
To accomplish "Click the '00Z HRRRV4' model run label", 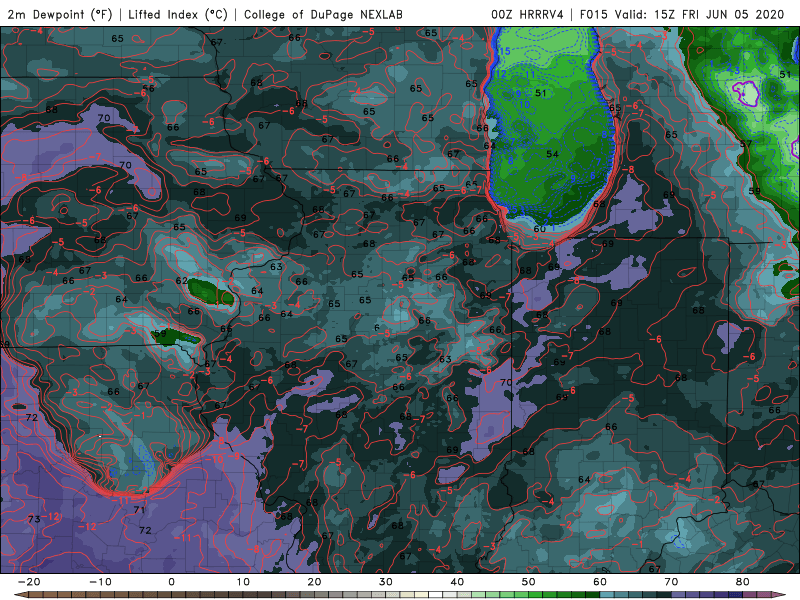I will coord(527,14).
